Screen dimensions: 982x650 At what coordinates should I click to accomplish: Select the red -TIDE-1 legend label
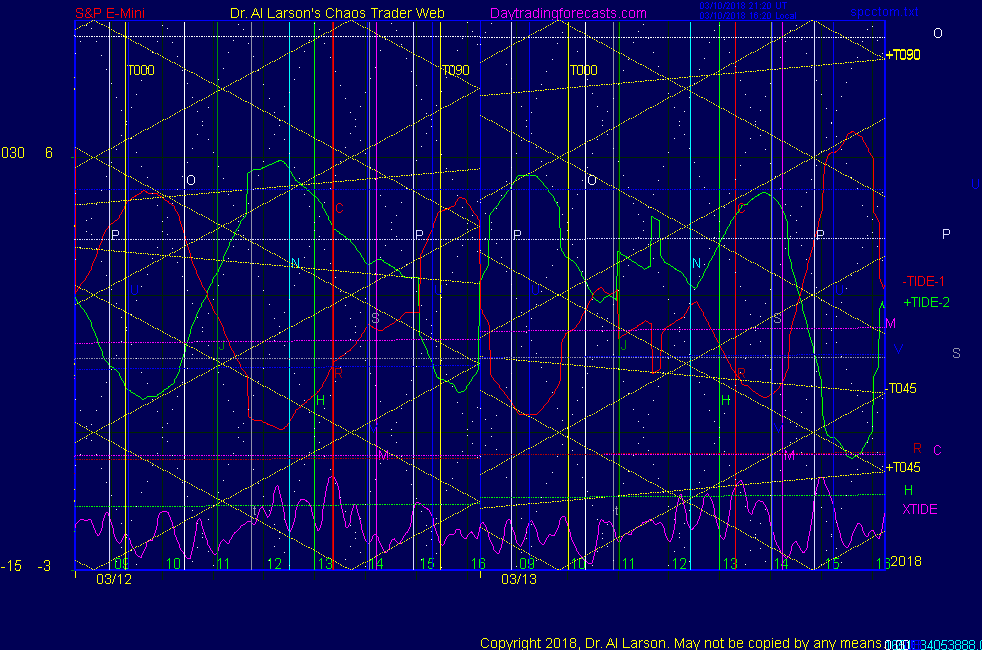tap(925, 281)
